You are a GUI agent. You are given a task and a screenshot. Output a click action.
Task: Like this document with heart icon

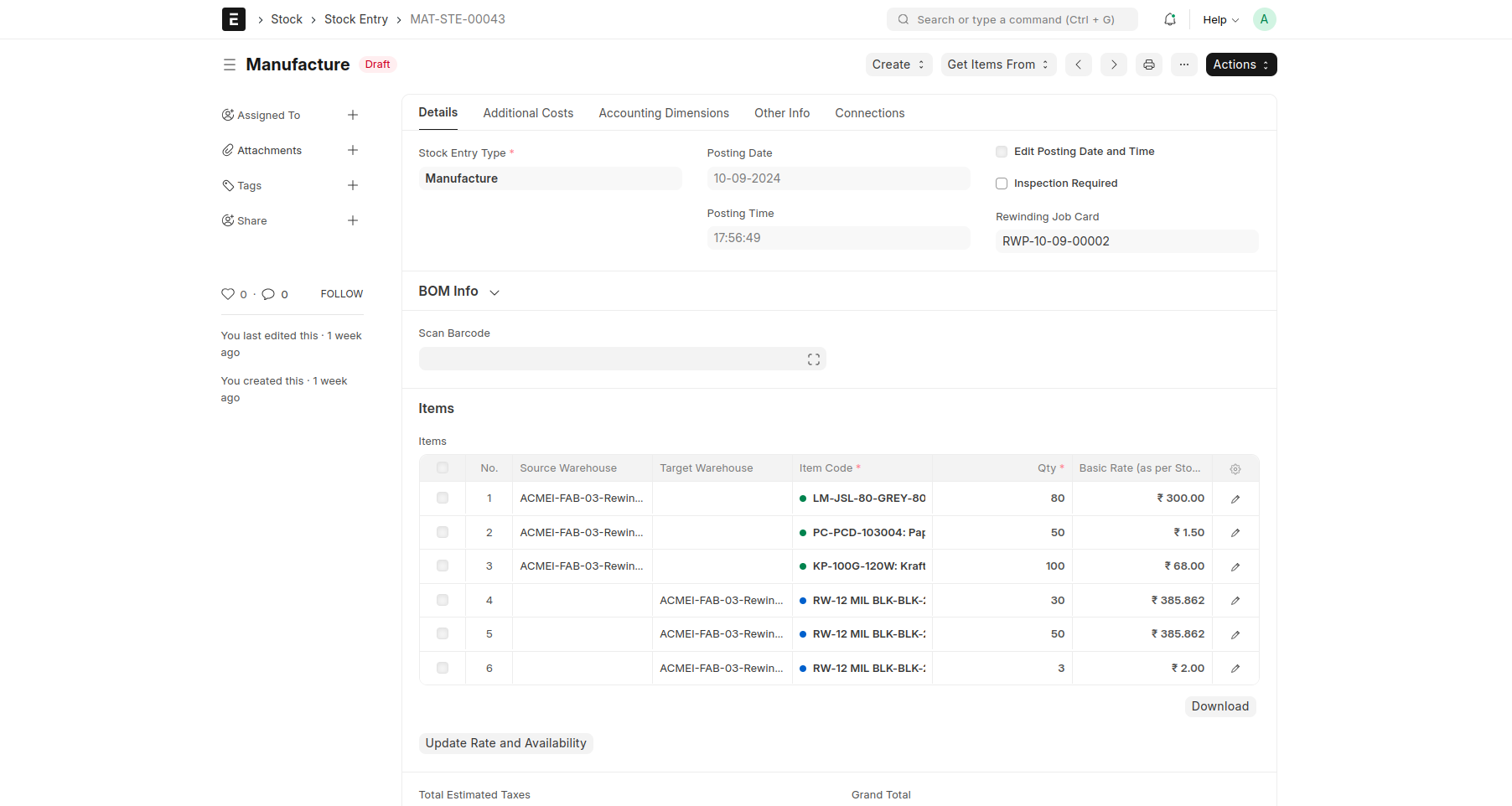click(228, 294)
